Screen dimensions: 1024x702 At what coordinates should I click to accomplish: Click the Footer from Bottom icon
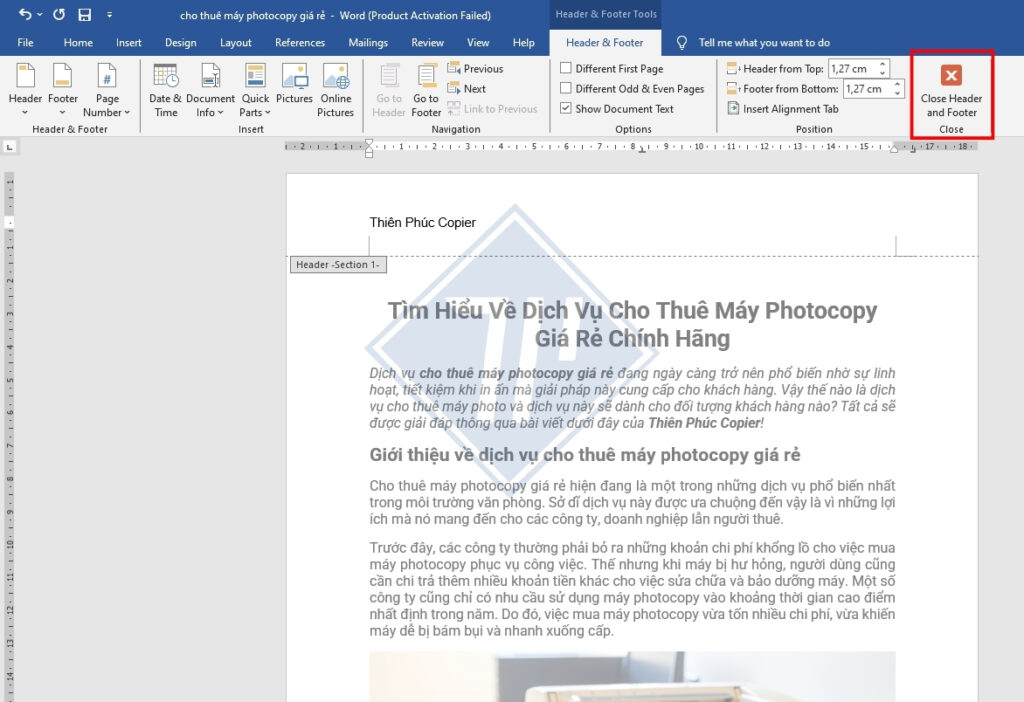[x=733, y=89]
